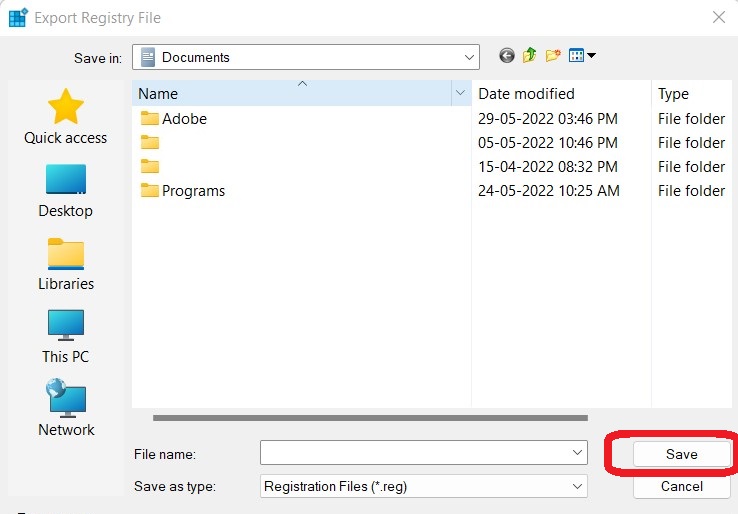Select This PC in sidebar
This screenshot has height=514, width=738.
click(x=66, y=337)
